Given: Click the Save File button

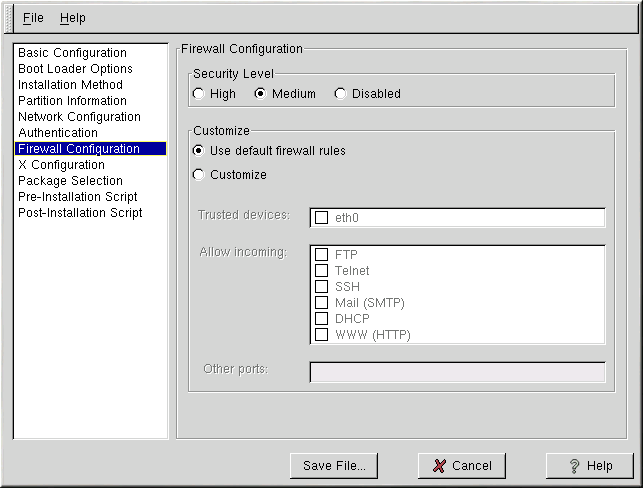Looking at the screenshot, I should pyautogui.click(x=334, y=466).
